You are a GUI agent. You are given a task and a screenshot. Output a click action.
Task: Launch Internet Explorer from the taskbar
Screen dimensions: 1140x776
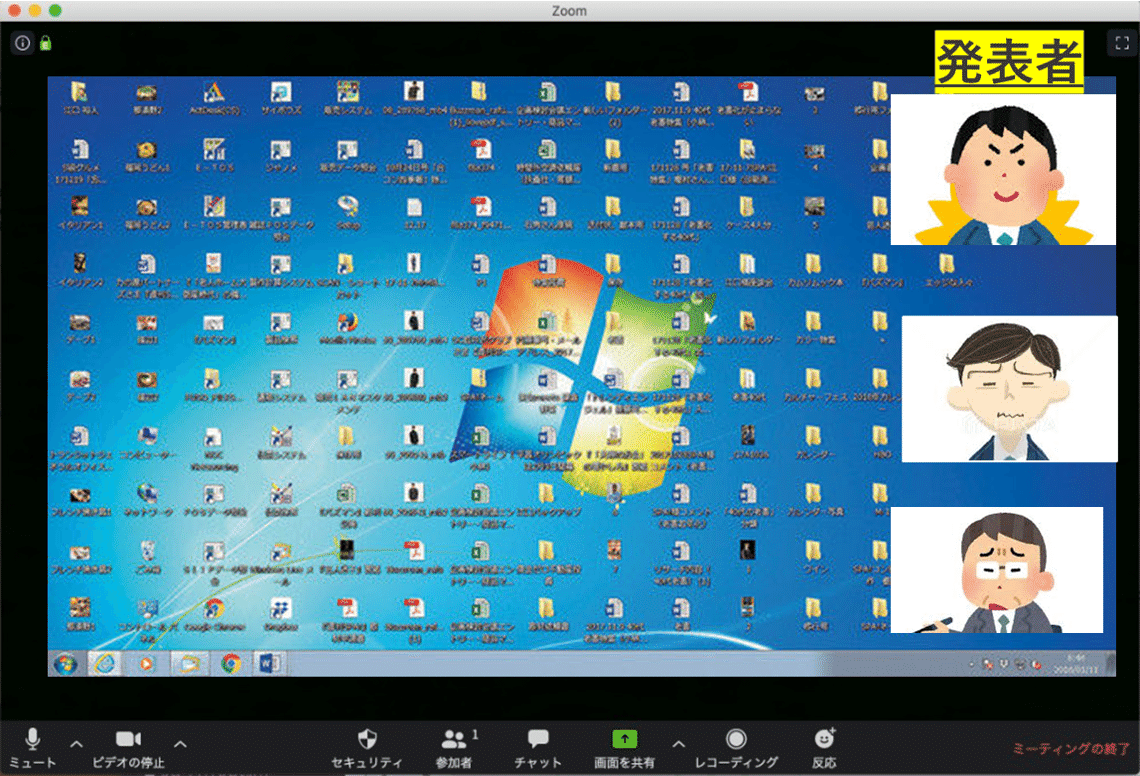coord(105,663)
